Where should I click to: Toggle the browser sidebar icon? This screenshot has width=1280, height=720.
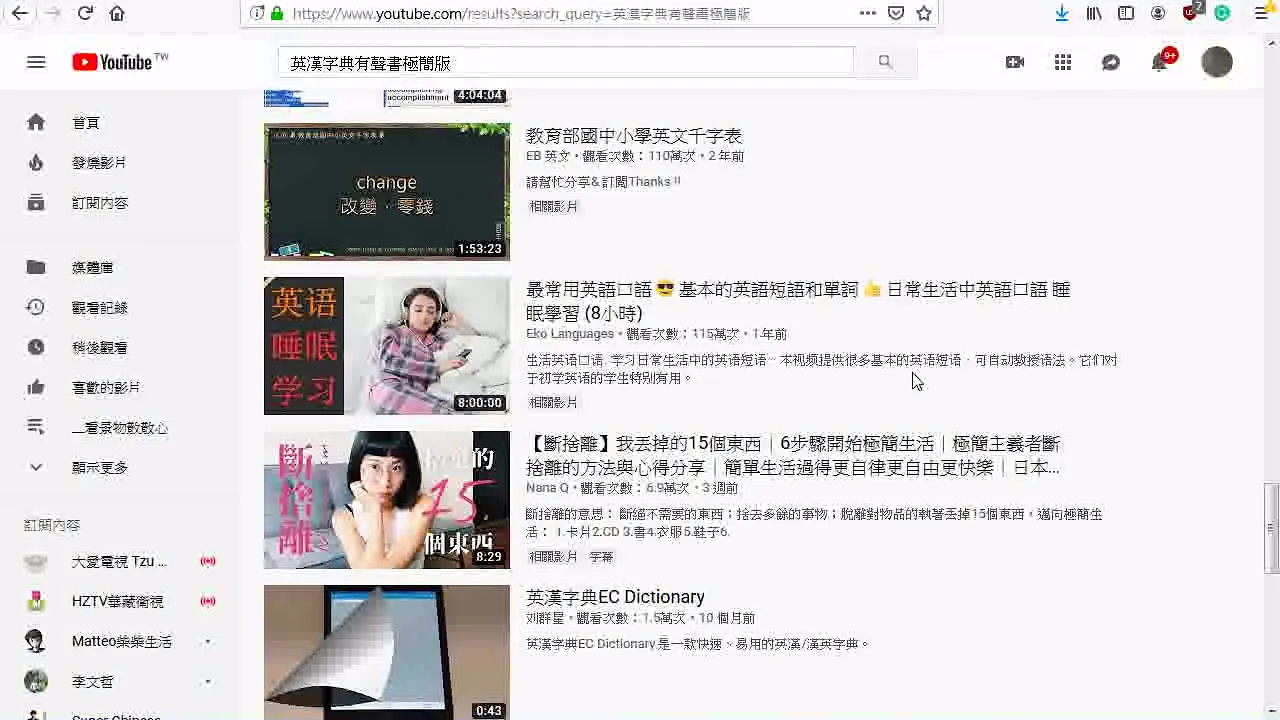[1126, 13]
